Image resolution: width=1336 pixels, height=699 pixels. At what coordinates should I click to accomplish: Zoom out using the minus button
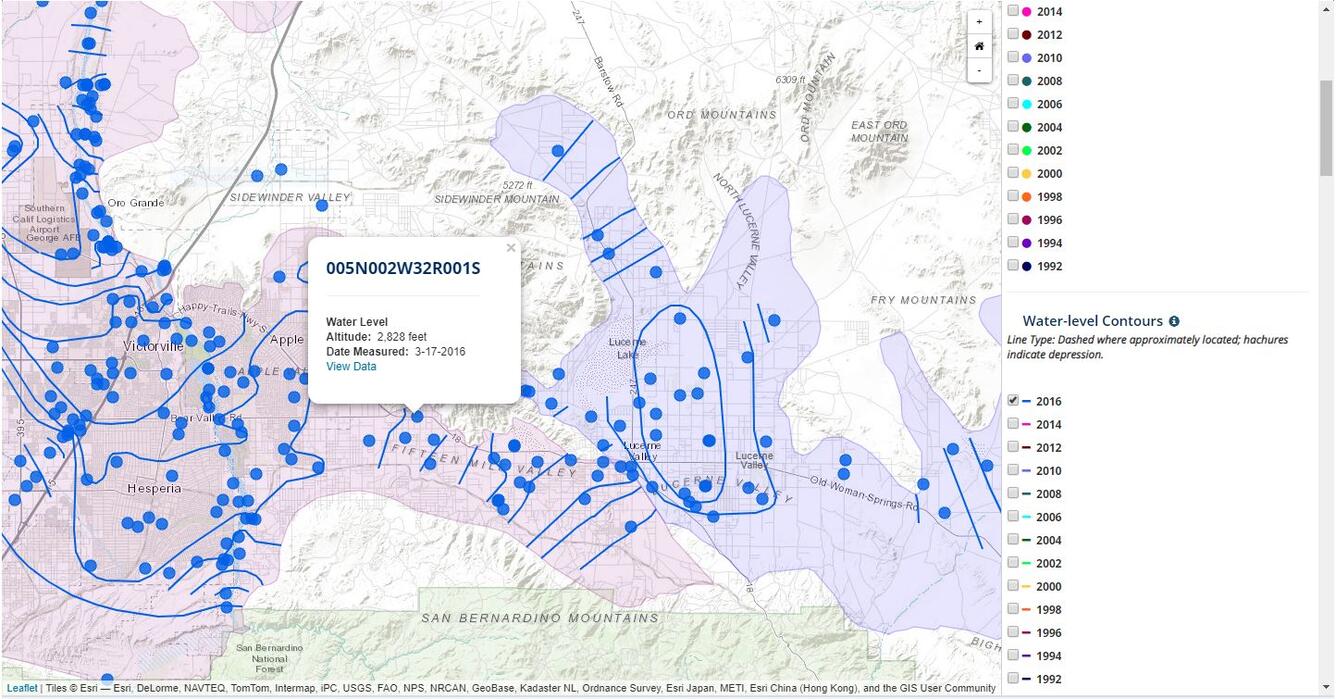pos(979,70)
